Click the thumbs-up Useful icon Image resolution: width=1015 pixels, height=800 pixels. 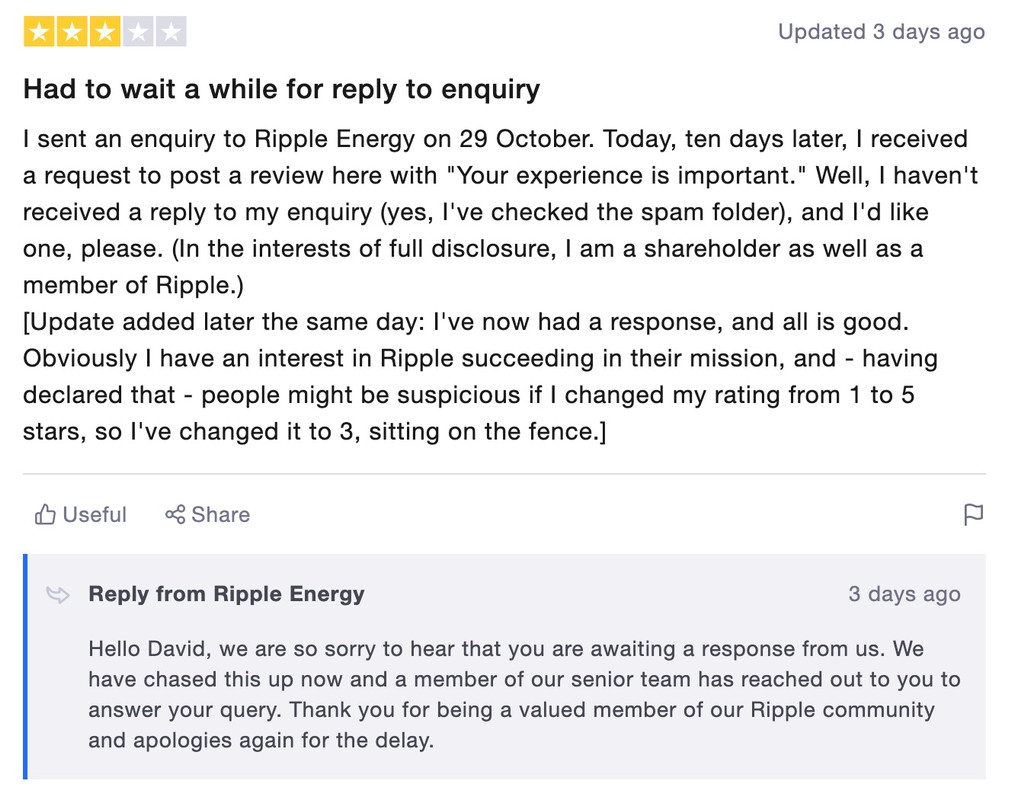(45, 515)
